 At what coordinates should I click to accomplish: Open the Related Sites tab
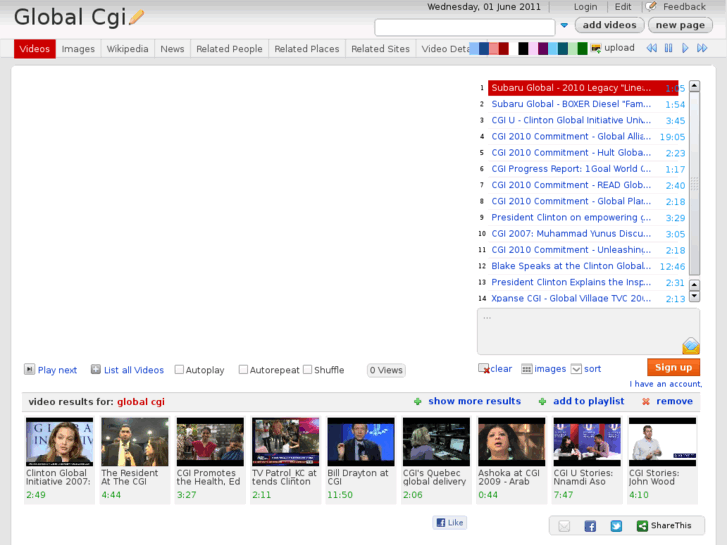380,49
